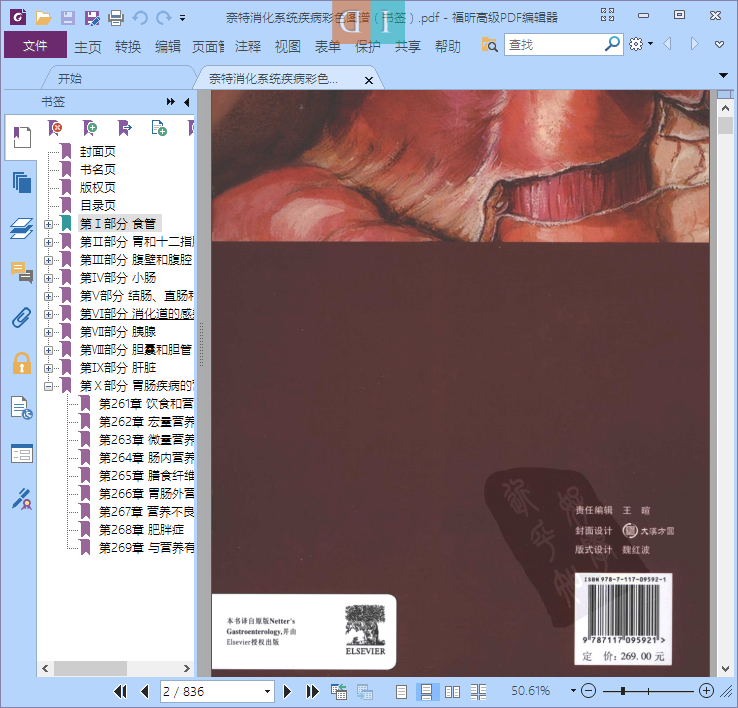
Task: Open the Bookmarks sidebar panel
Action: pyautogui.click(x=22, y=137)
